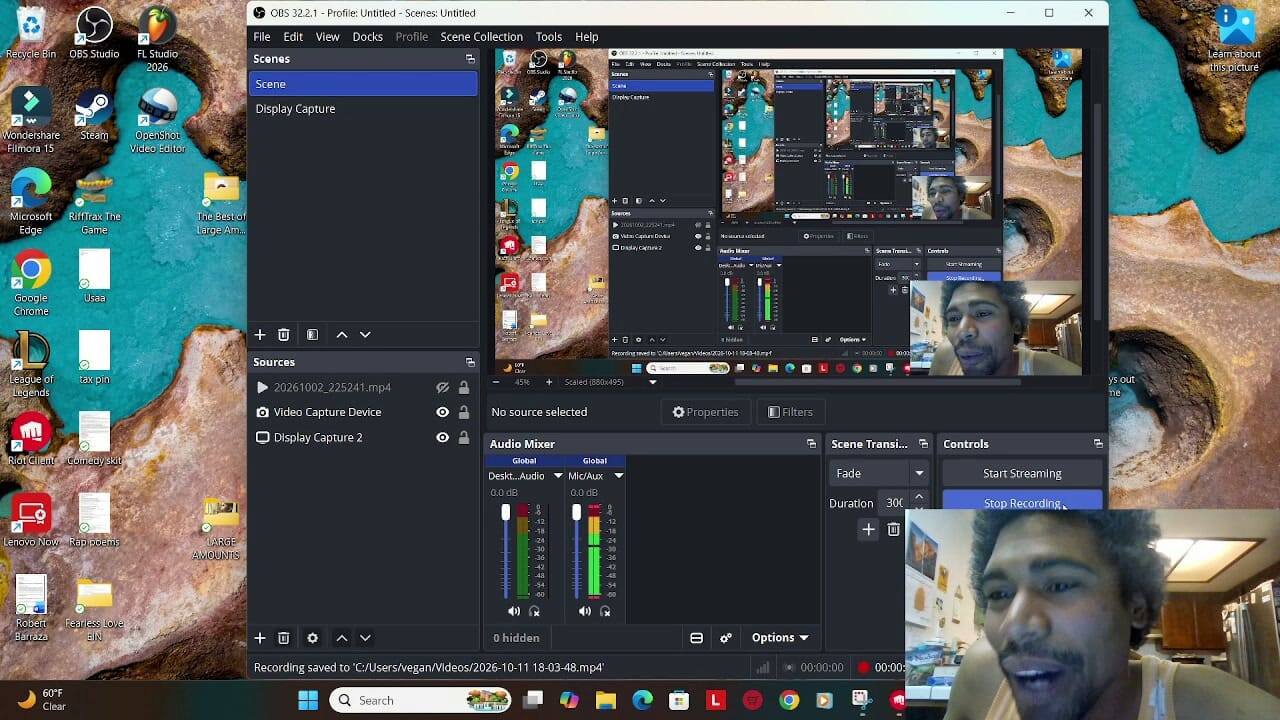The width and height of the screenshot is (1280, 720).
Task: Adjust the Mic/Aux volume fader
Action: pos(576,512)
